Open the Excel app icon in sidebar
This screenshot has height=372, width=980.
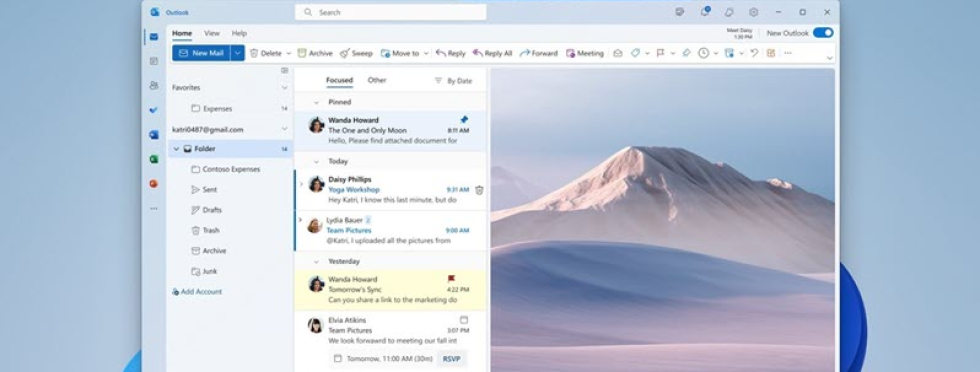[154, 159]
